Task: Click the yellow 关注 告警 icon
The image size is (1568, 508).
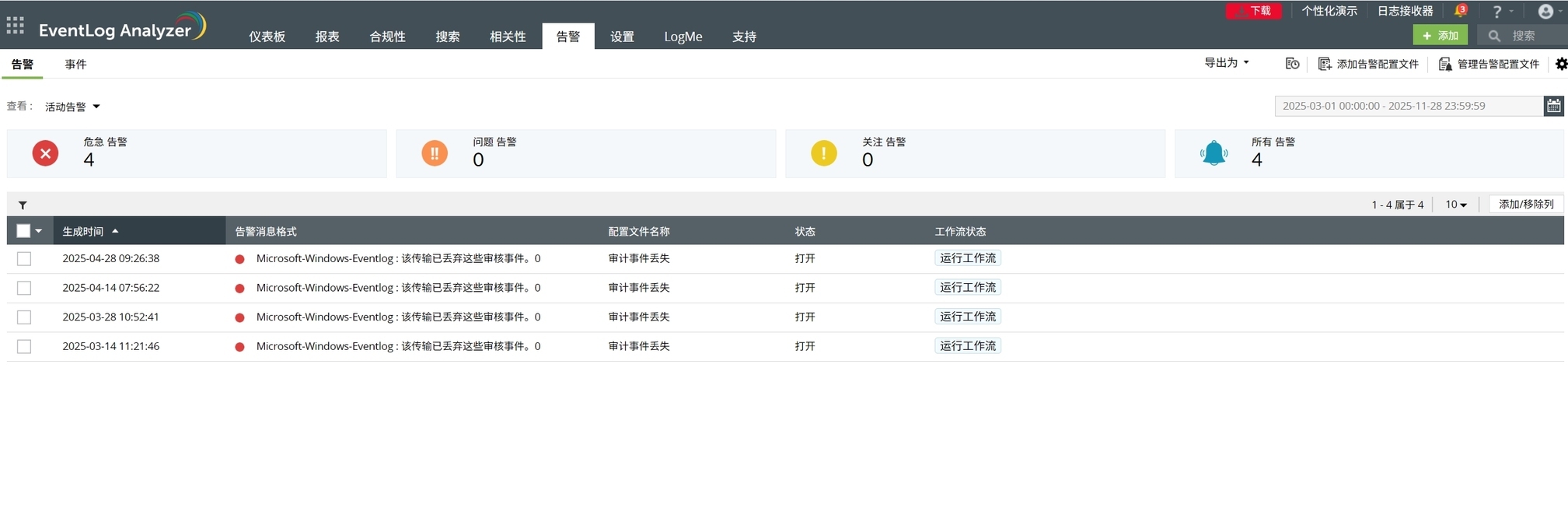Action: pyautogui.click(x=824, y=153)
